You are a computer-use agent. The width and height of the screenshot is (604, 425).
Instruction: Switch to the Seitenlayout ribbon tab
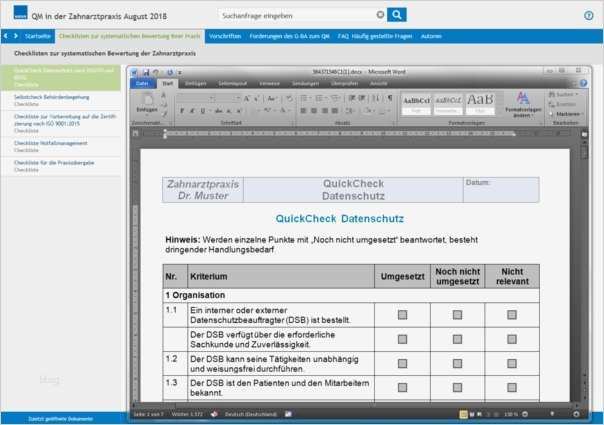point(232,83)
